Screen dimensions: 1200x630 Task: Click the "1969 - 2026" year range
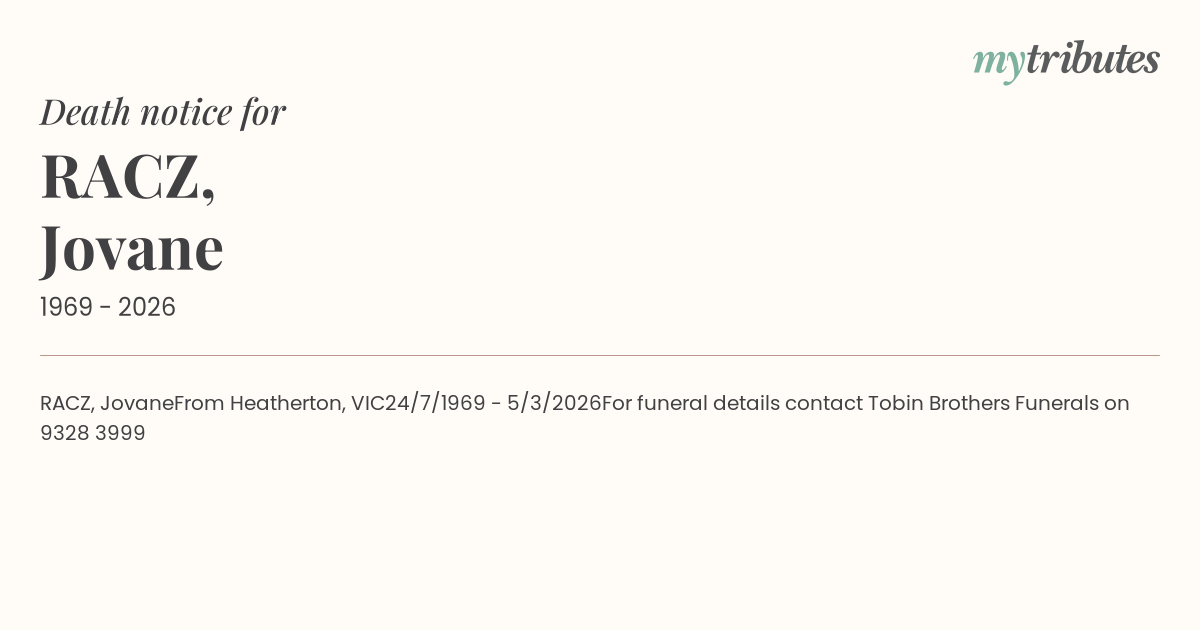[108, 308]
